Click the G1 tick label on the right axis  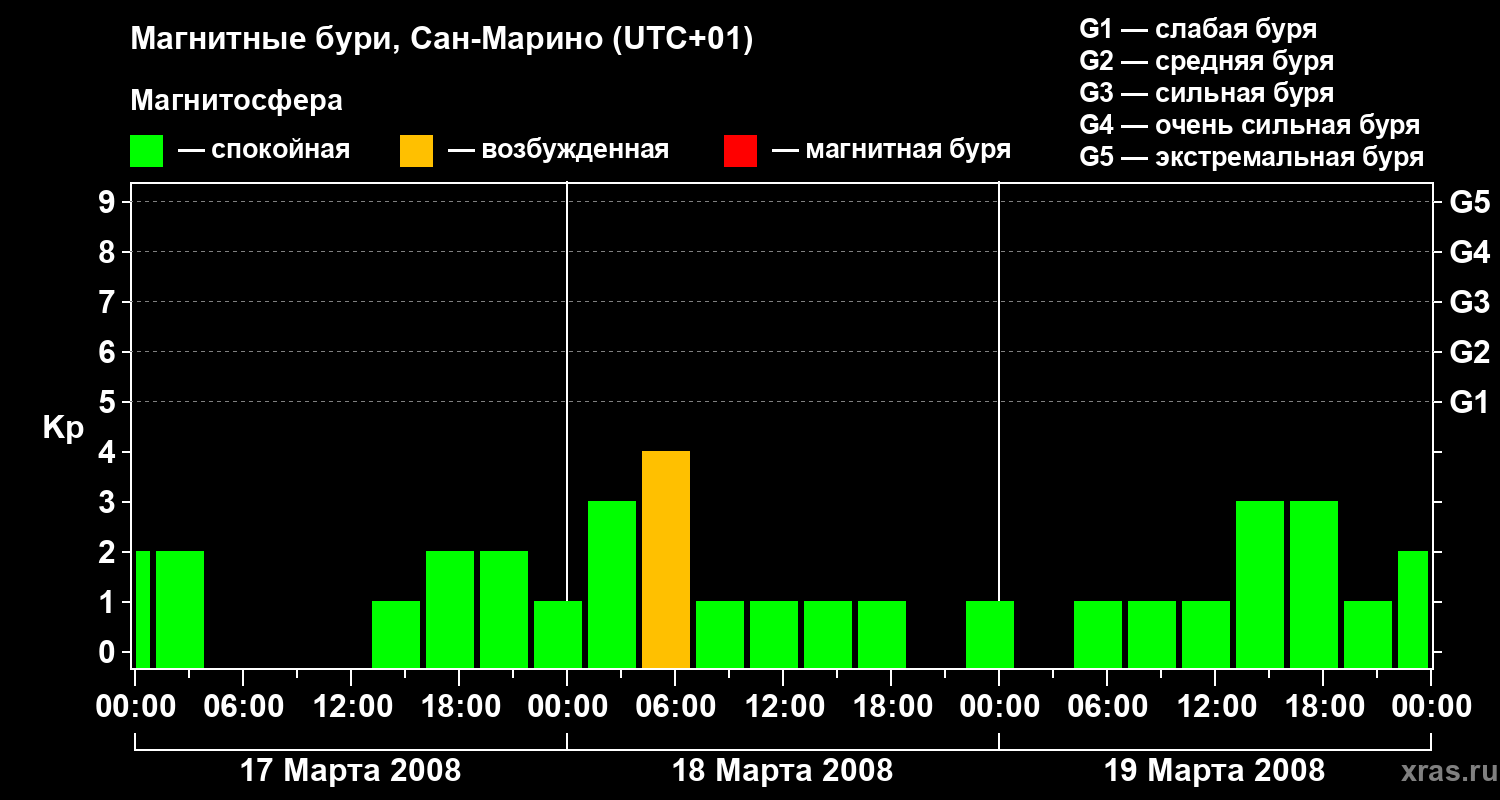(x=1469, y=402)
